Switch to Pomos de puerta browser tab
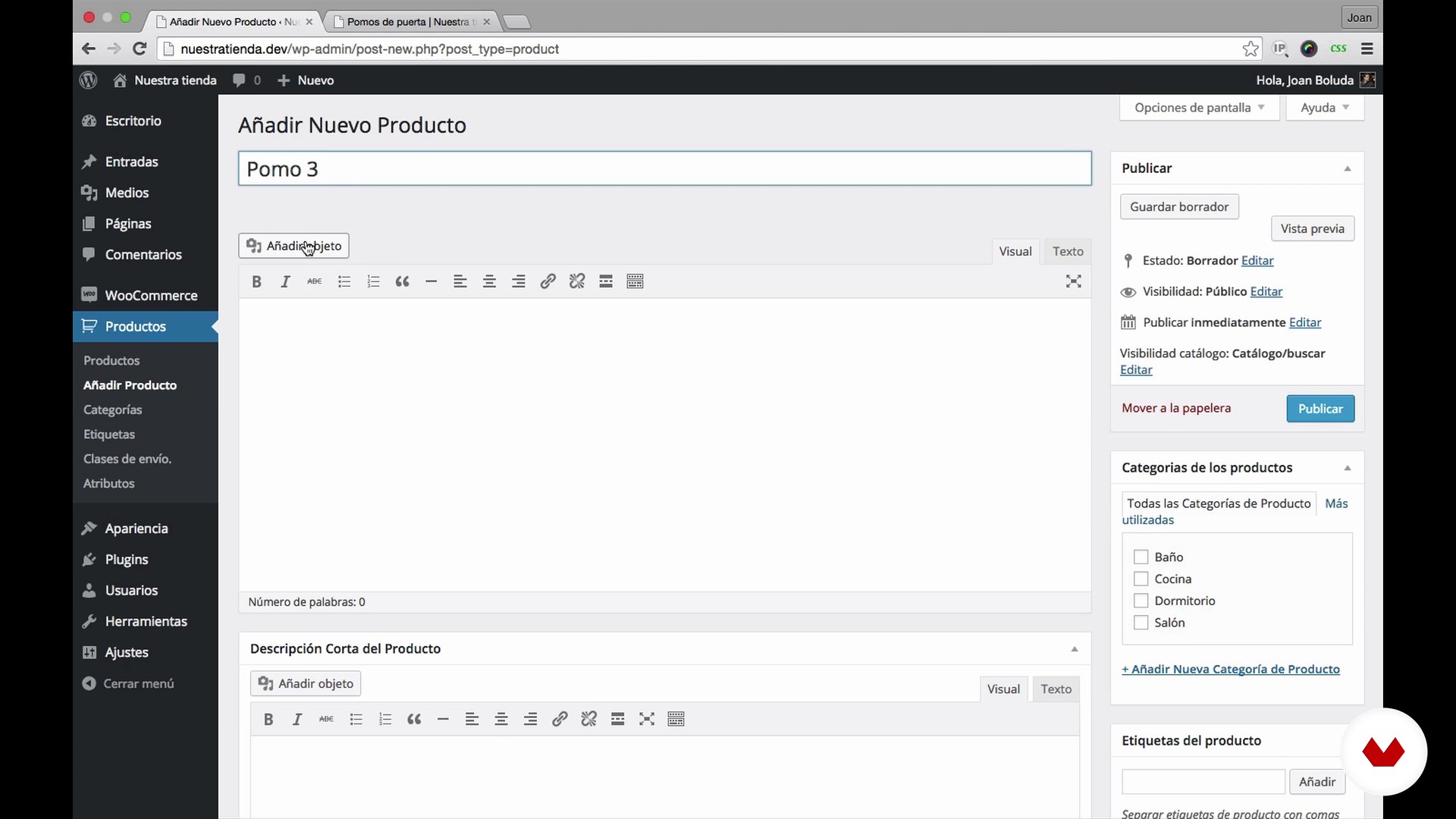1456x819 pixels. [x=410, y=21]
